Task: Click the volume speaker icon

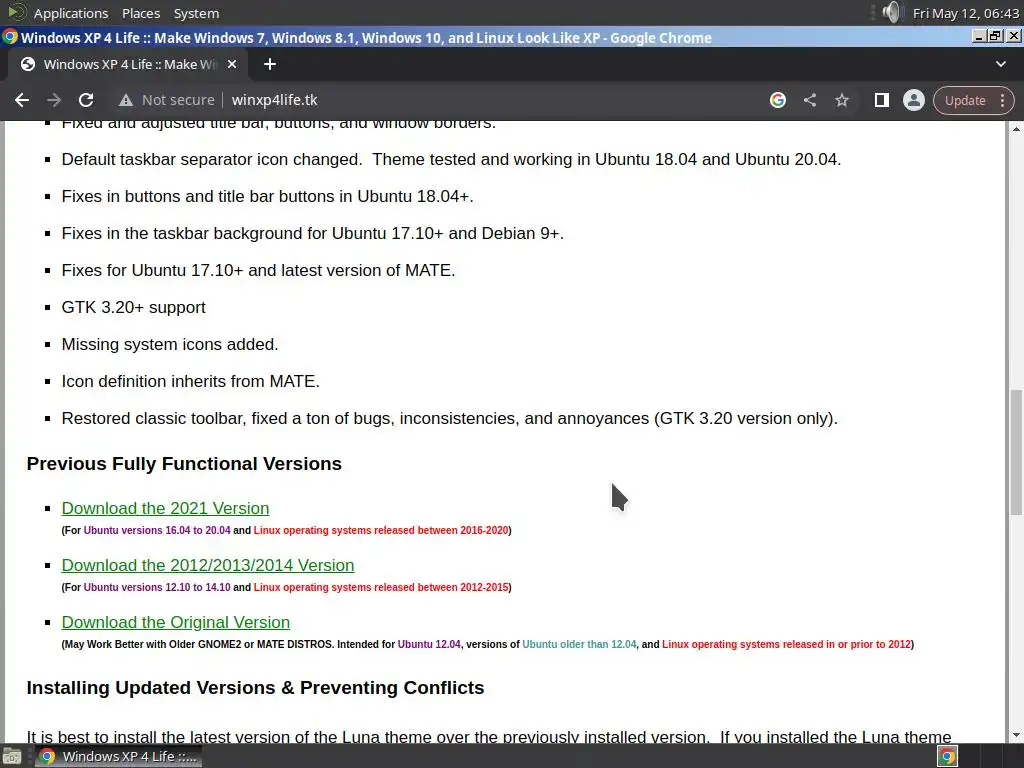Action: tap(891, 12)
